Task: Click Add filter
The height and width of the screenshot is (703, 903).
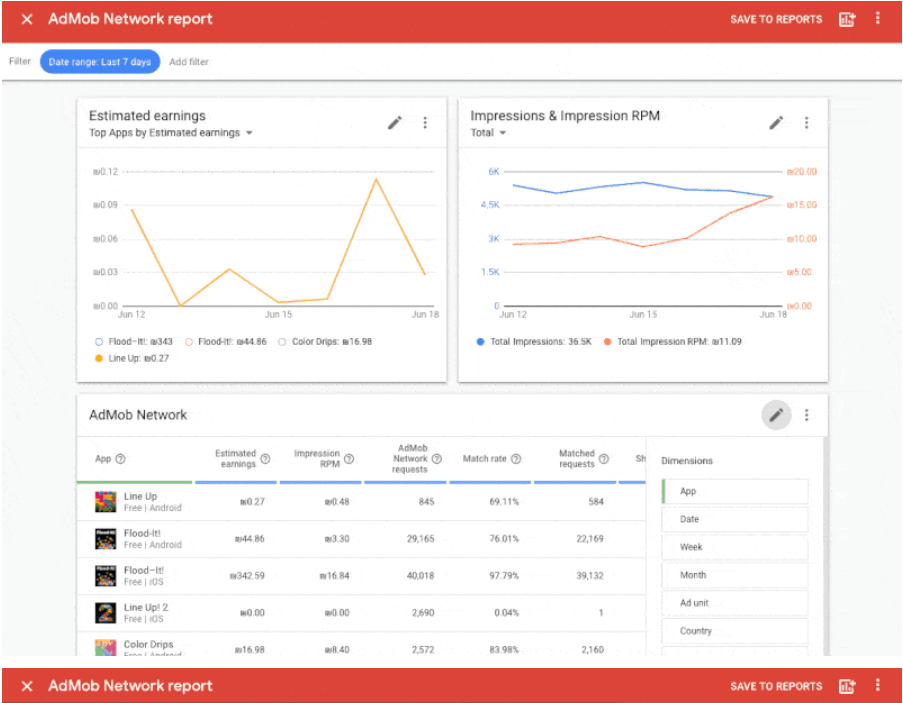Action: (189, 62)
